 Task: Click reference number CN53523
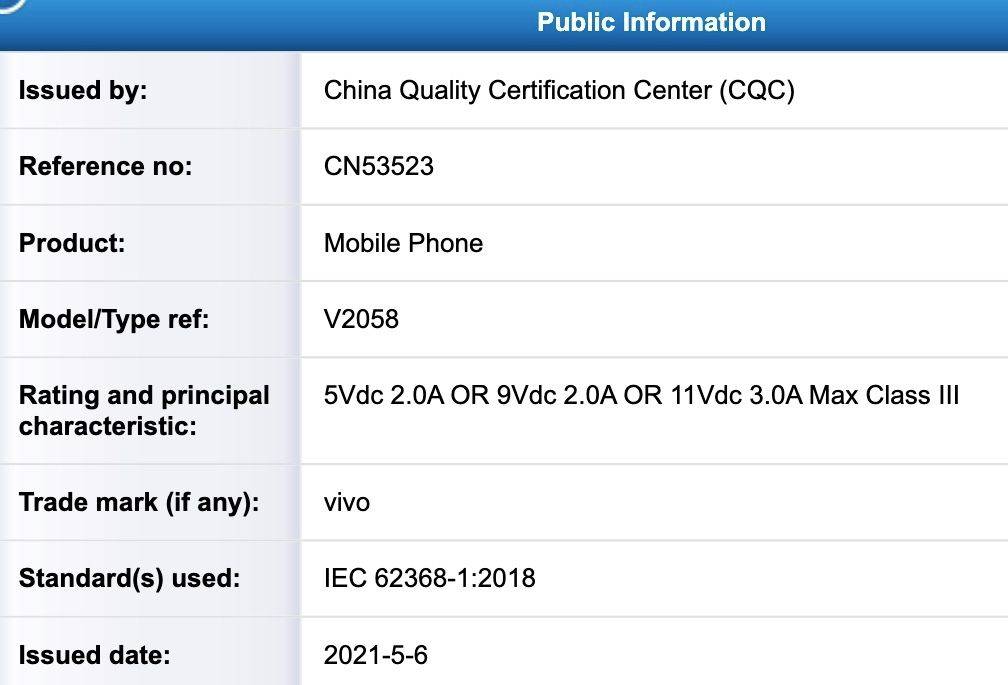[x=379, y=166]
